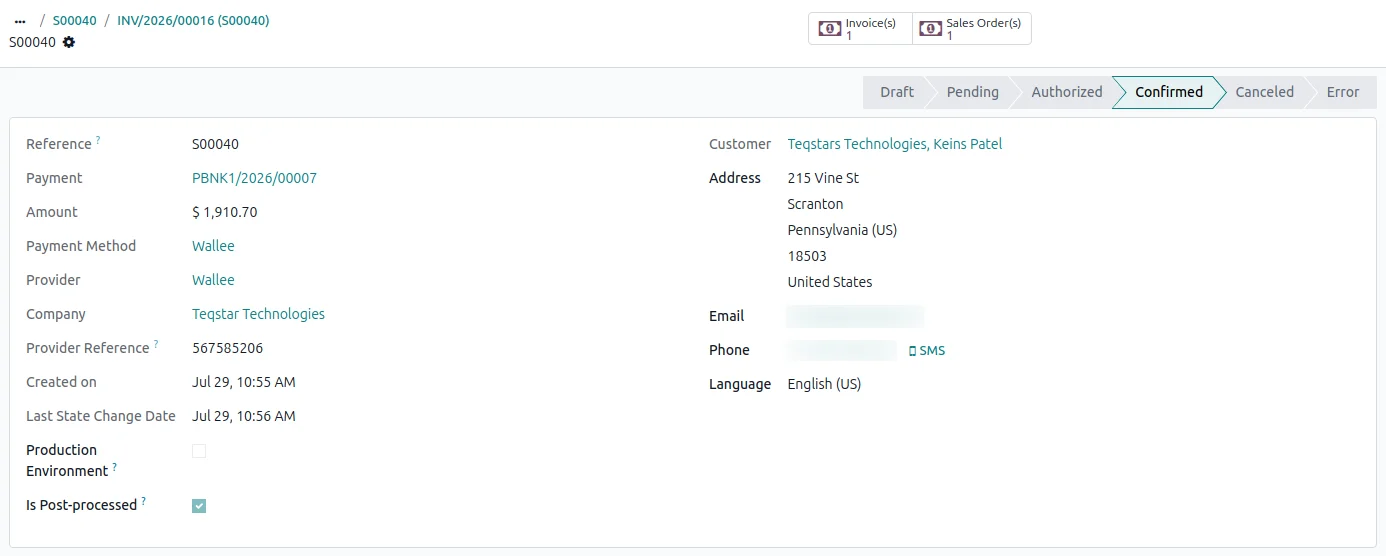Open the Reference field help tooltip
Viewport: 1386px width, 556px height.
(98, 141)
